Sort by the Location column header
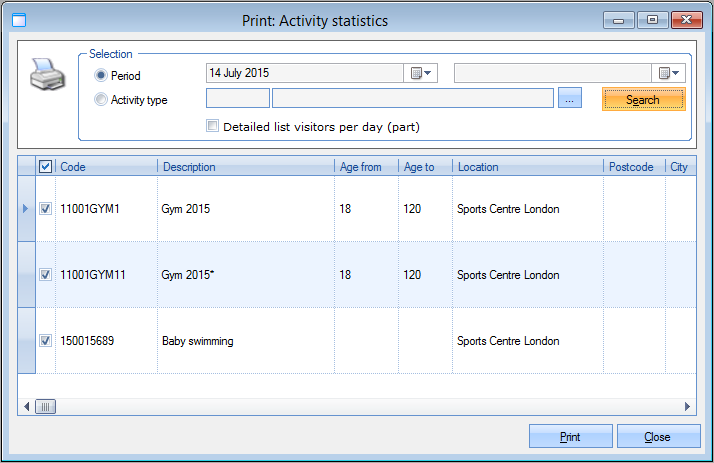714x463 pixels. pos(527,167)
